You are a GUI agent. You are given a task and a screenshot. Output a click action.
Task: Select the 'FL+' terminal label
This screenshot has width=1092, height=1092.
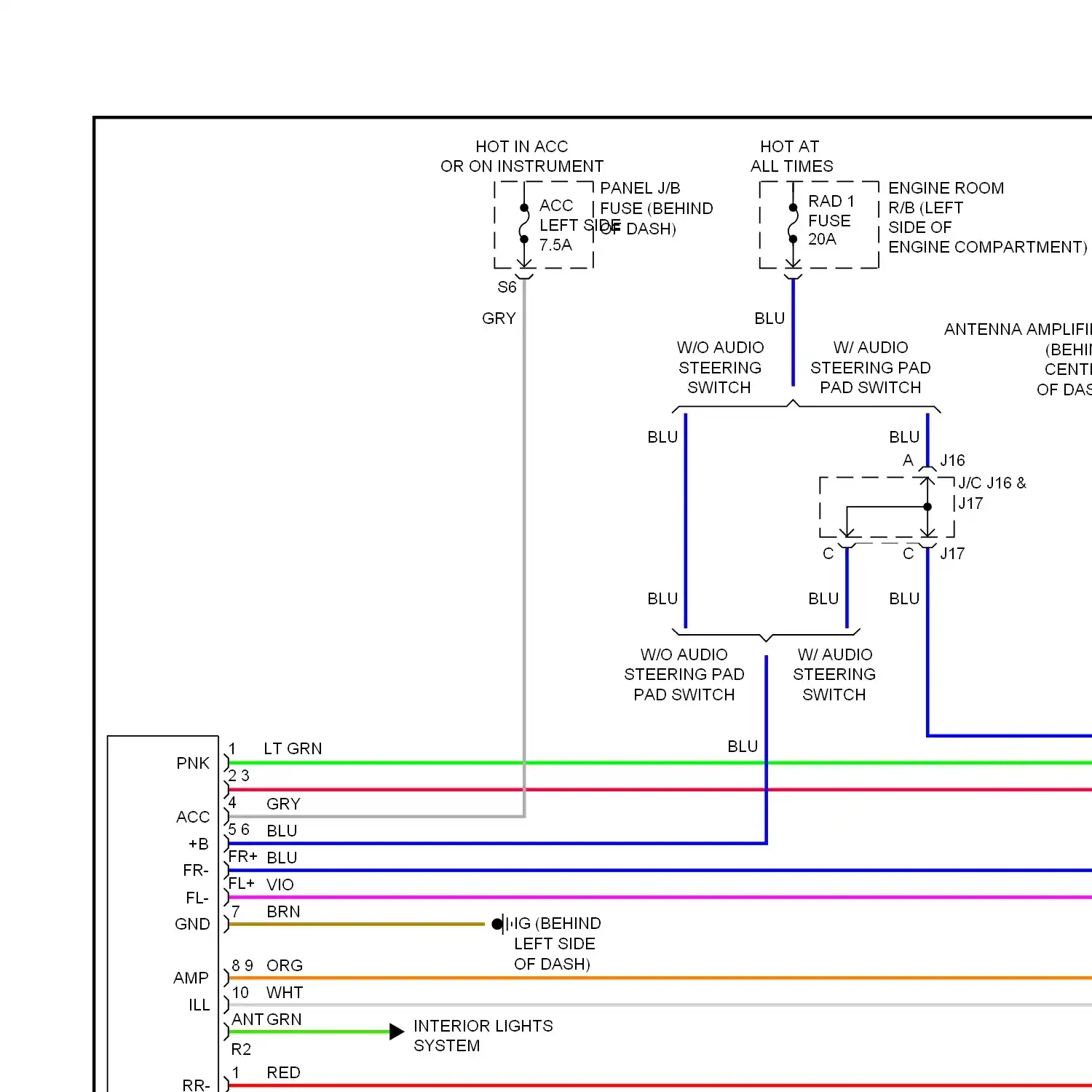pos(242,884)
